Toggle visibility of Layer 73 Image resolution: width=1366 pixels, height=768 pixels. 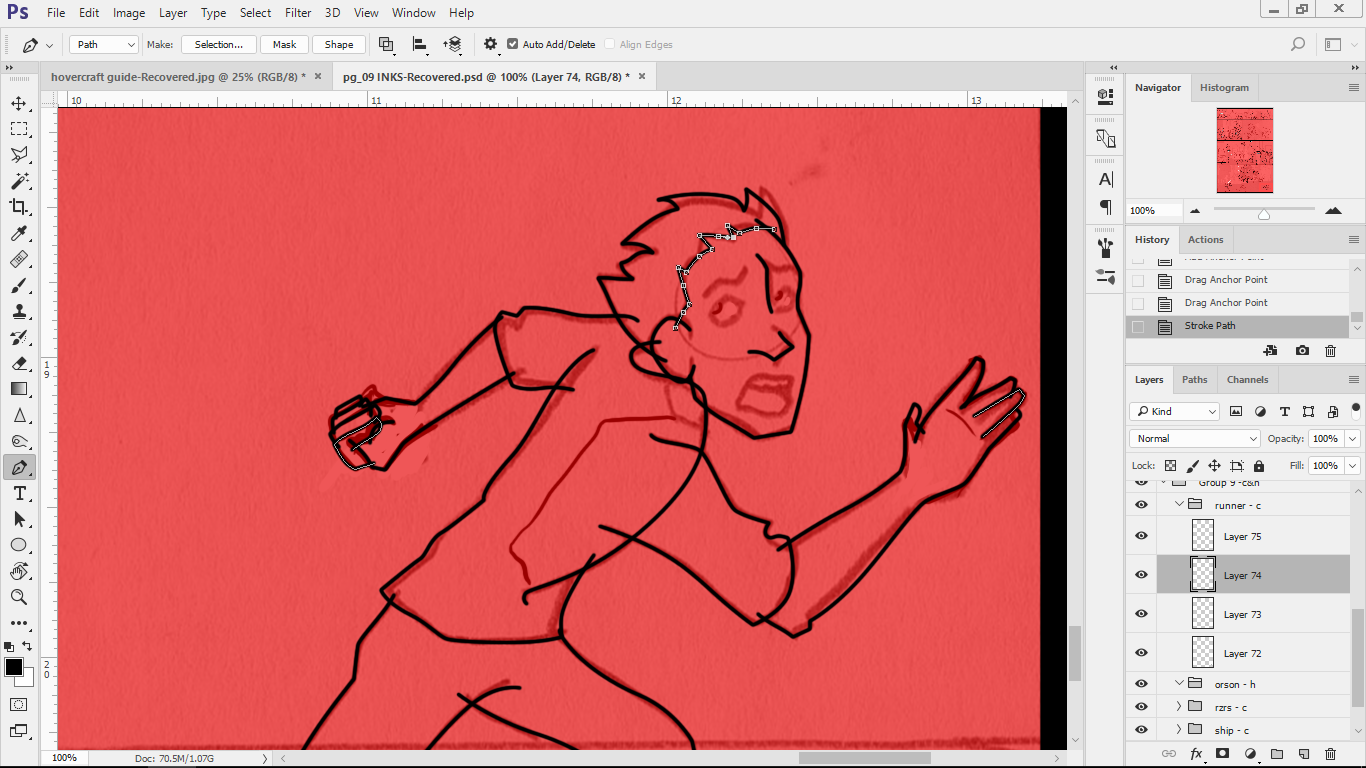(1141, 614)
